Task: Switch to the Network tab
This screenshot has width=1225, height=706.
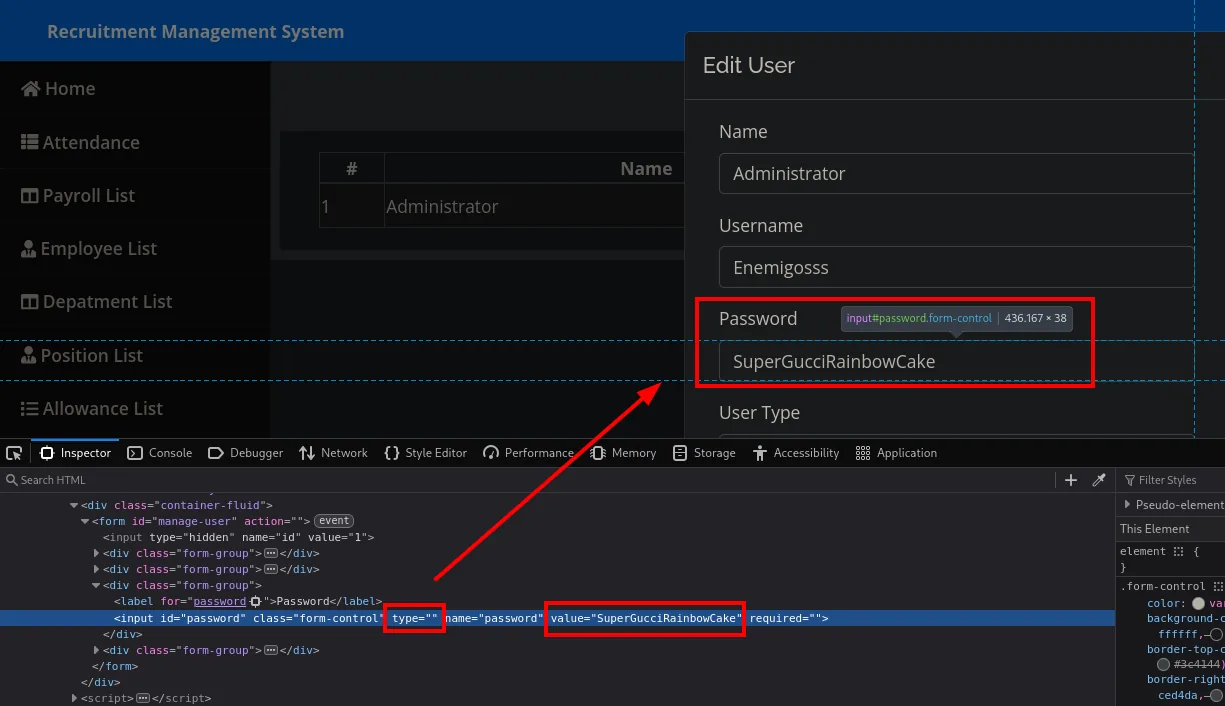Action: [x=334, y=453]
